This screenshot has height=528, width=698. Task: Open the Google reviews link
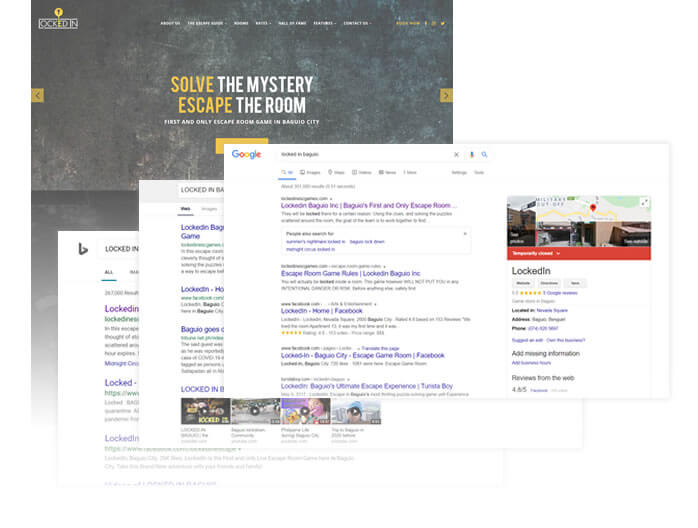560,293
